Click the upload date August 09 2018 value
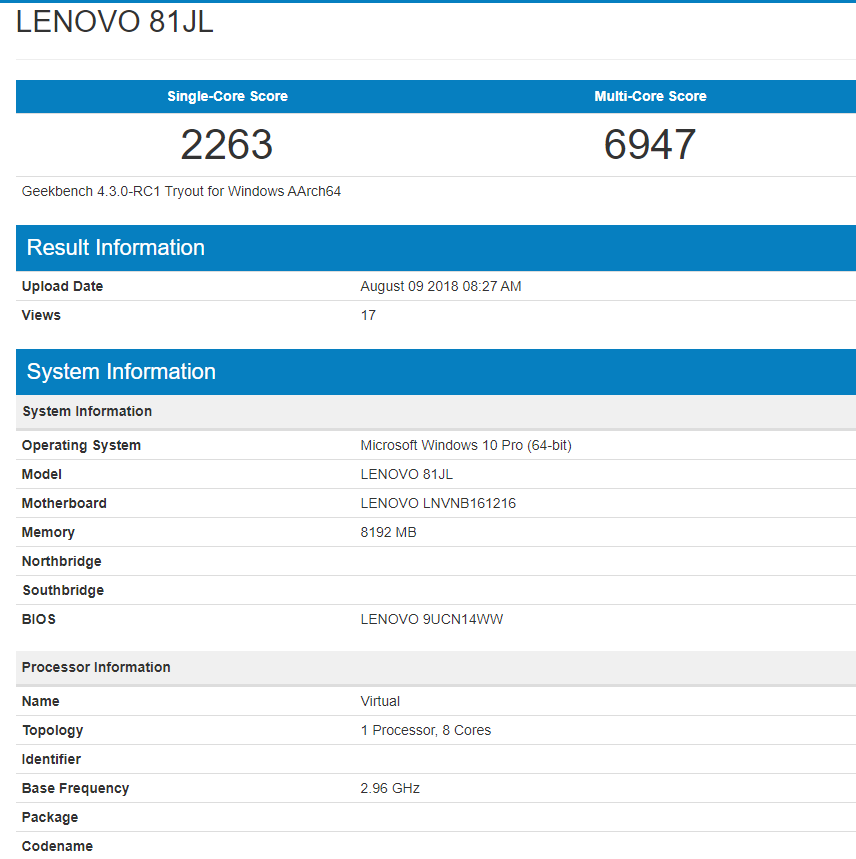 click(440, 286)
